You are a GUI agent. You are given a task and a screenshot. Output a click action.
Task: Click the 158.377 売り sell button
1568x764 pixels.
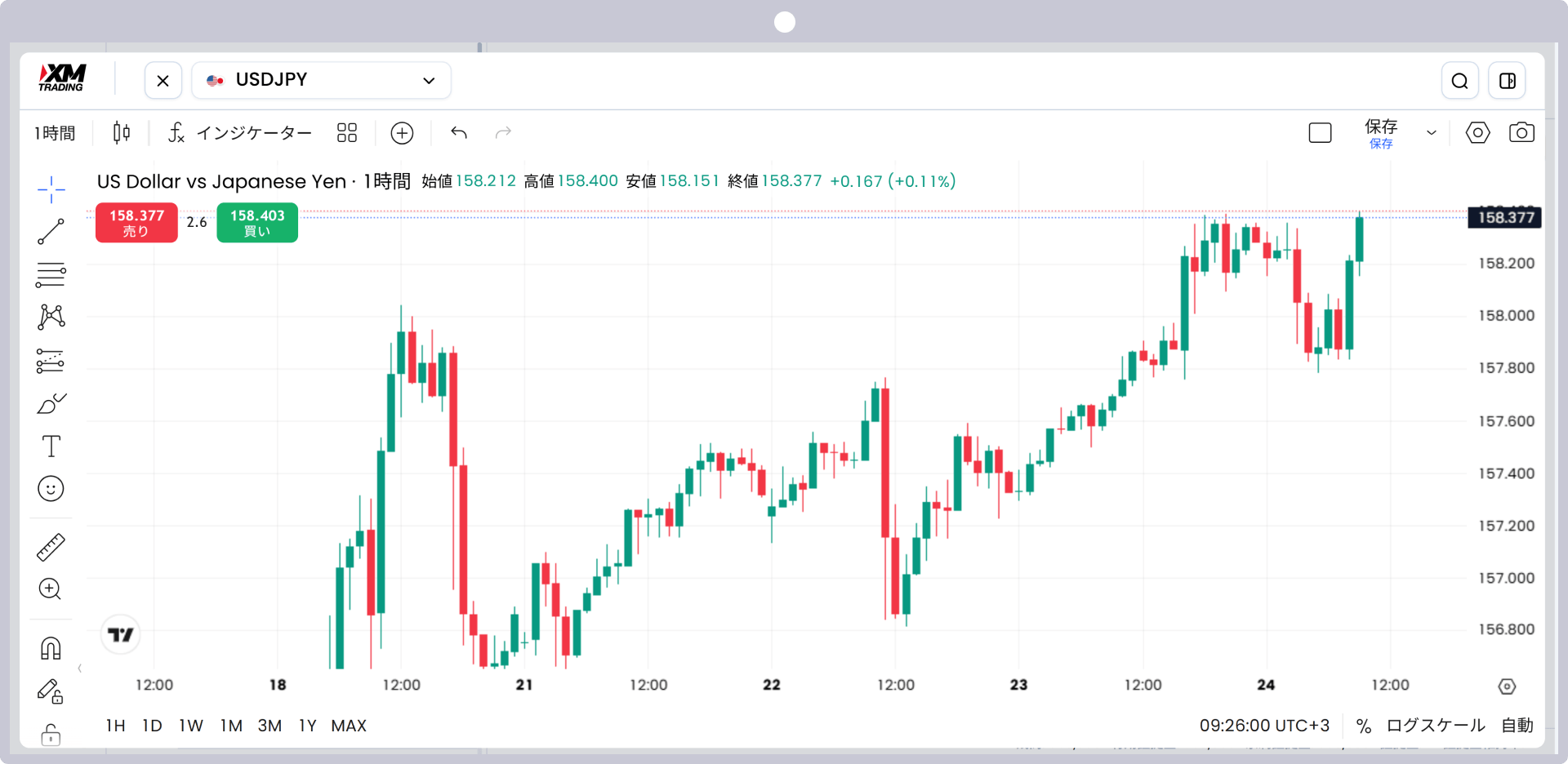136,222
